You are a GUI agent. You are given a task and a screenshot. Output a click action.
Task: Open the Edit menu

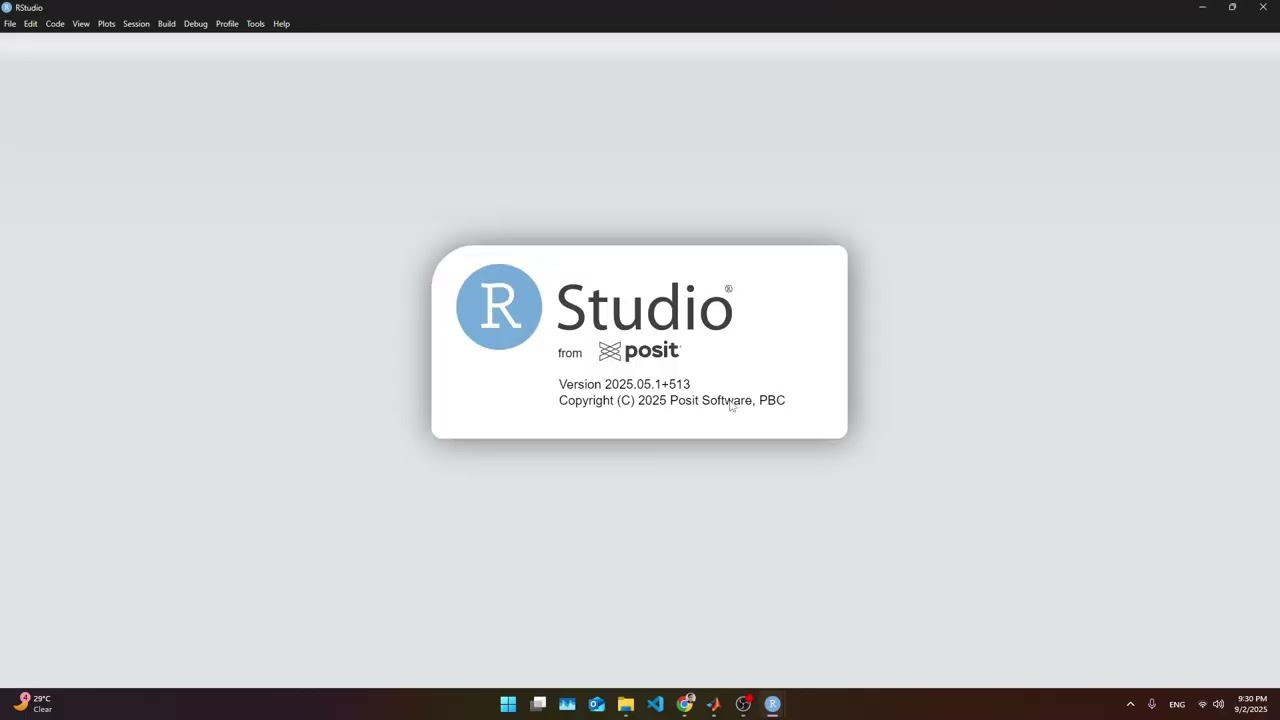point(31,24)
